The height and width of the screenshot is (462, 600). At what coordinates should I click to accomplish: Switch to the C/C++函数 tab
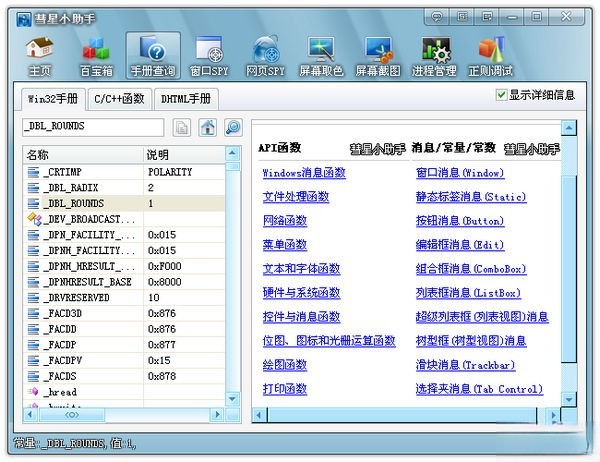119,99
